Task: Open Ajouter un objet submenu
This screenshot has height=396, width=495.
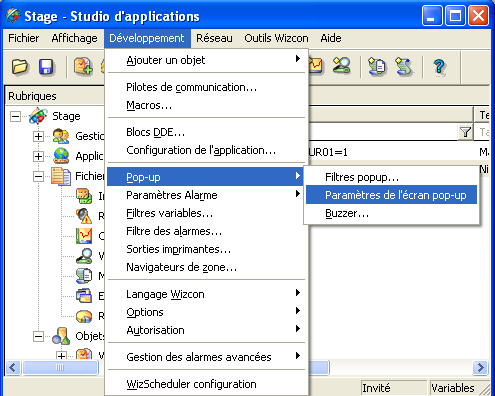Action: coord(207,60)
